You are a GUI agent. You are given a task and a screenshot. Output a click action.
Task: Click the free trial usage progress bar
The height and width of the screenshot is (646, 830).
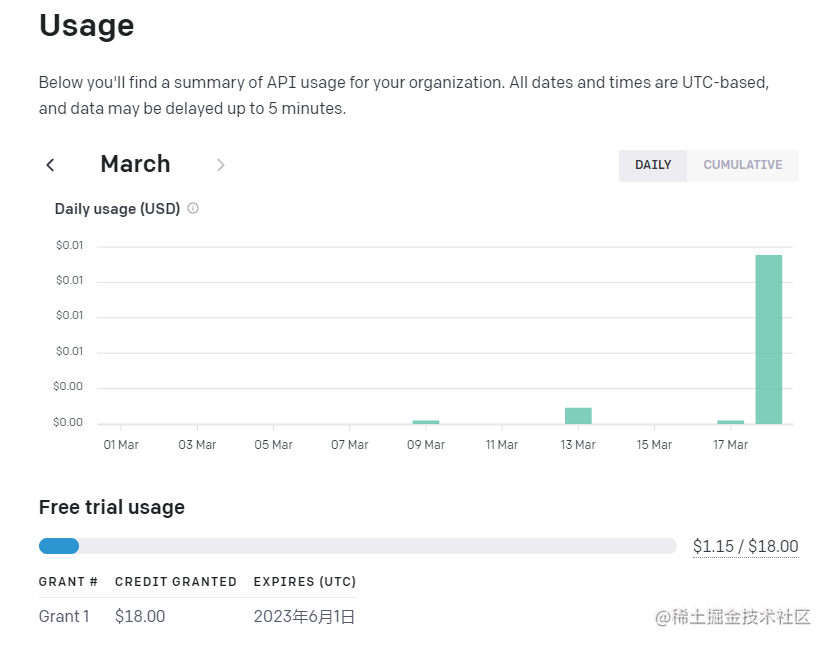(357, 546)
